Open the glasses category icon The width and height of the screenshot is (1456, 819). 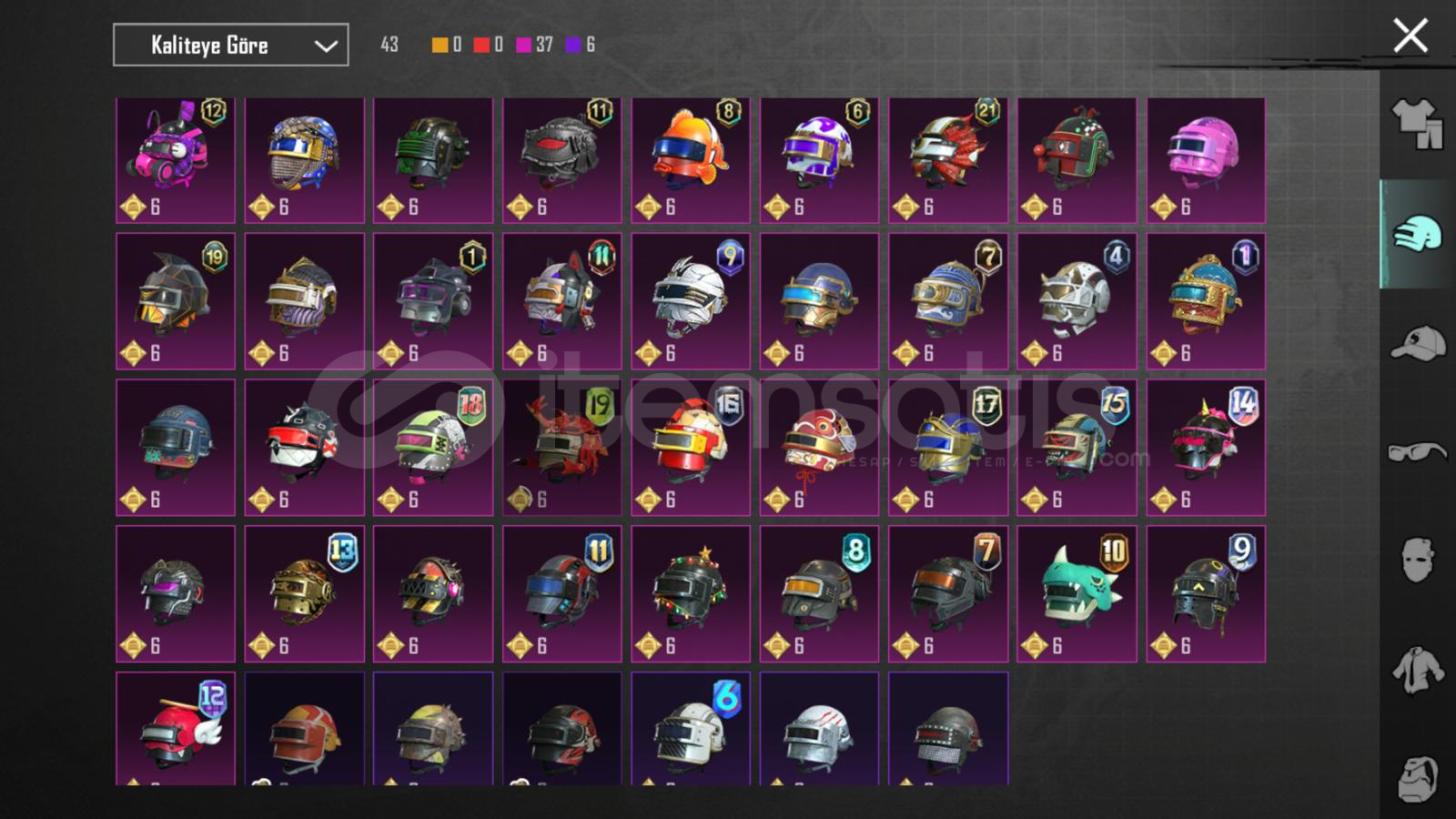point(1417,451)
